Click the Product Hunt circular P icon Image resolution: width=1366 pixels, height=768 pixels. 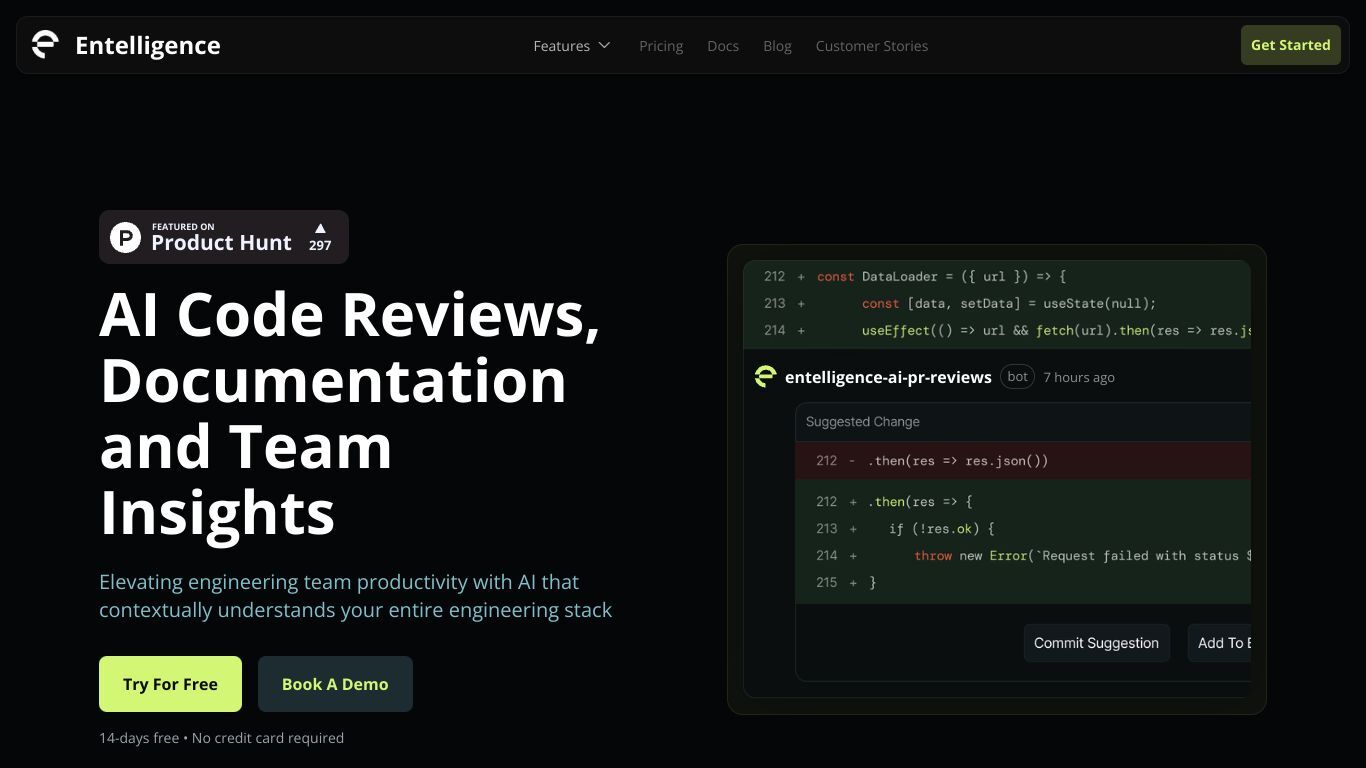coord(125,237)
